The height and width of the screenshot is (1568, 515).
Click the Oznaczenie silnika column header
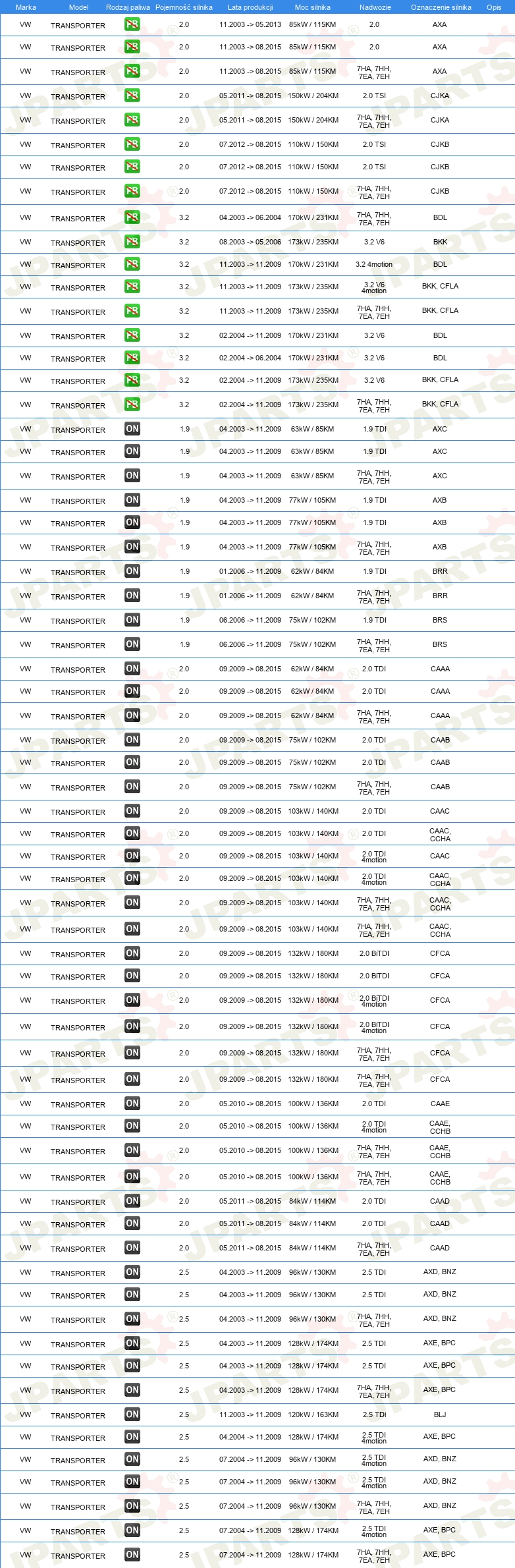[x=441, y=7]
